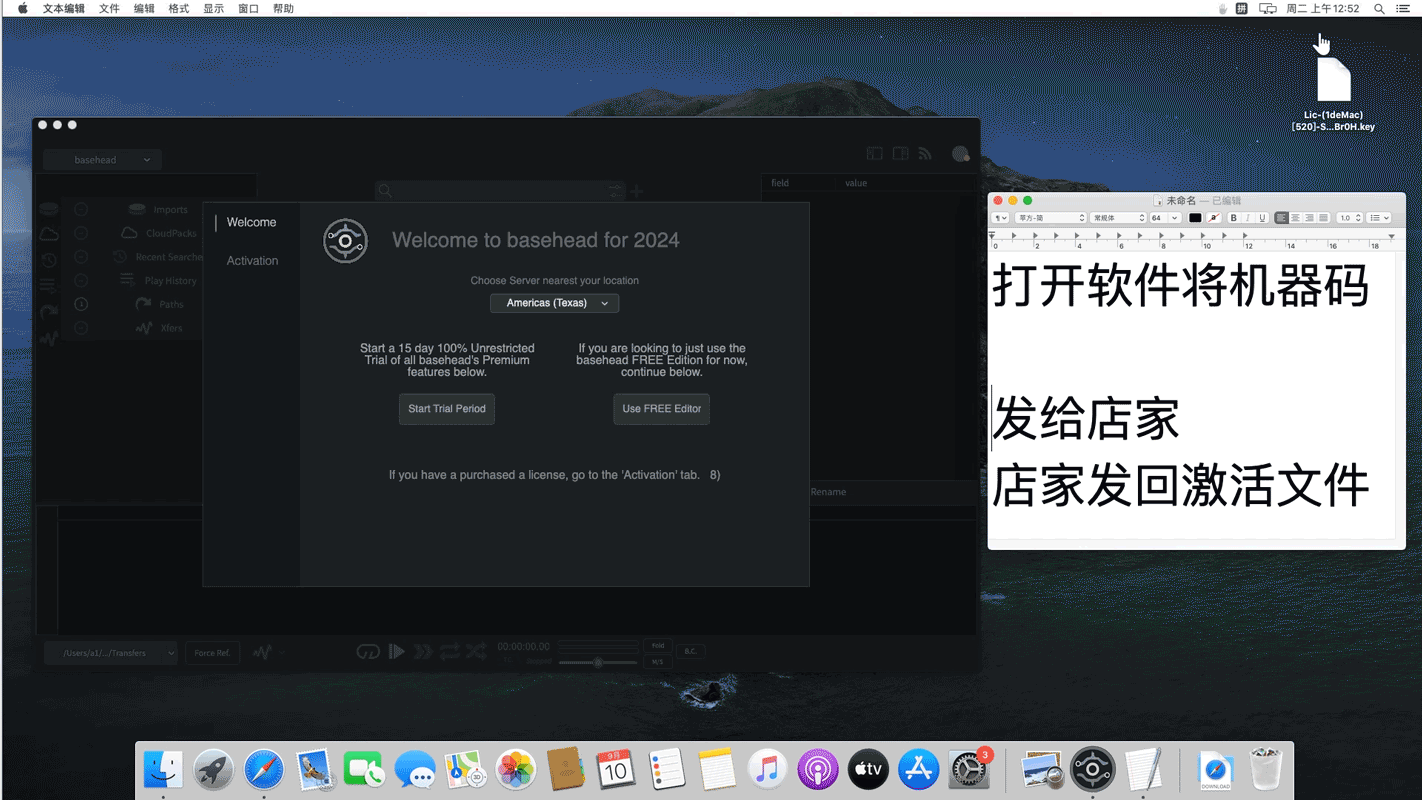This screenshot has height=800, width=1422.
Task: Open the text color swatch in TextEdit
Action: [x=1195, y=218]
